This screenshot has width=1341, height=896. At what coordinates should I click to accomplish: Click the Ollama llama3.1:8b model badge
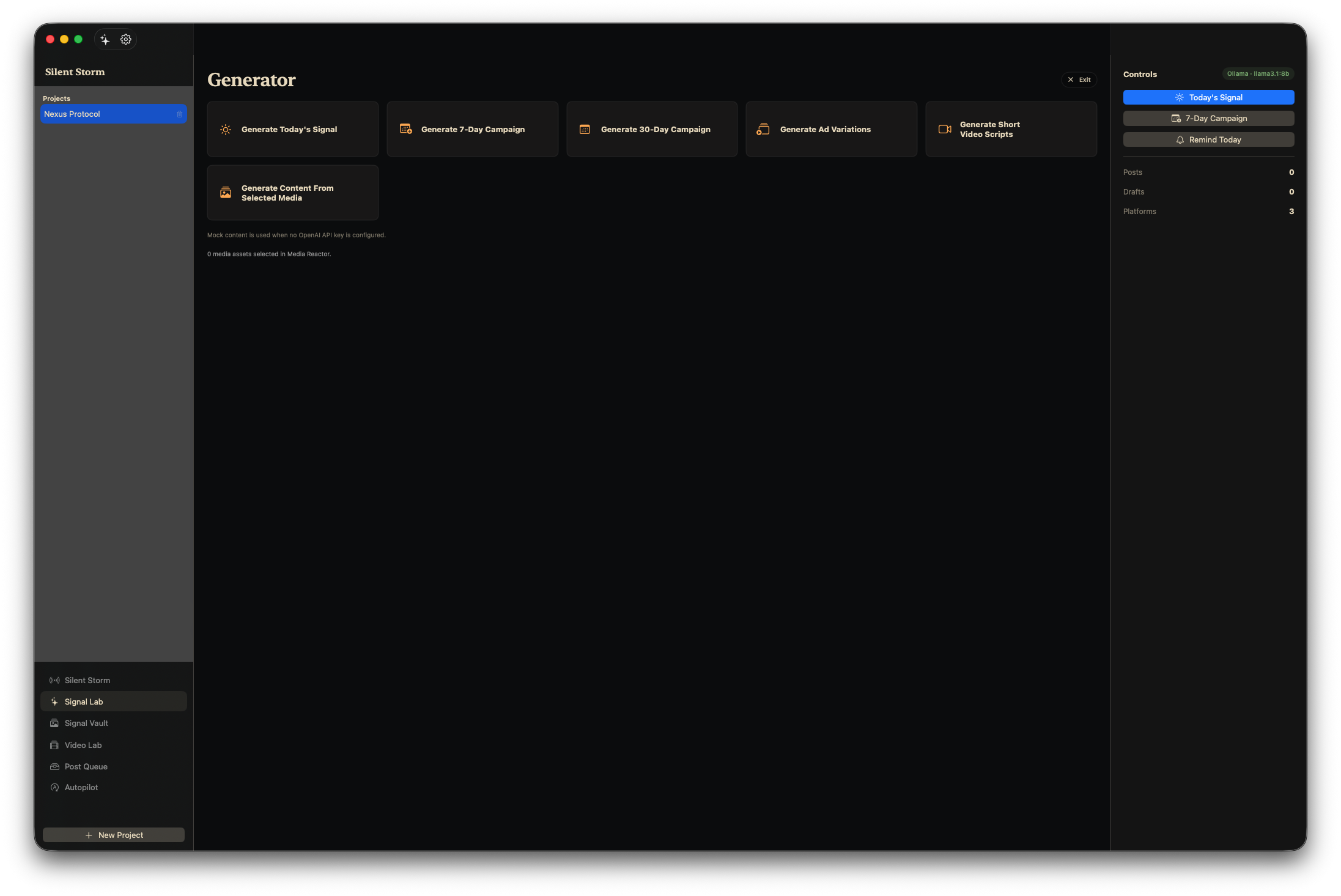coord(1258,74)
